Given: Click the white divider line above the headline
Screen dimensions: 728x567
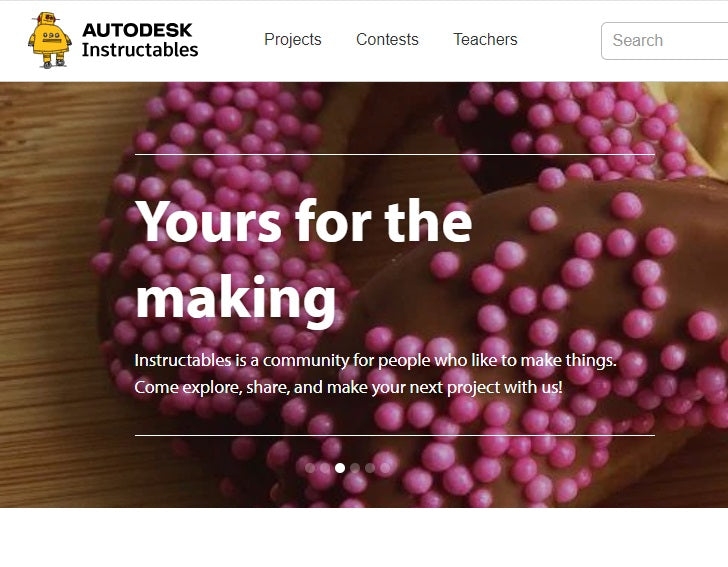Looking at the screenshot, I should (395, 154).
